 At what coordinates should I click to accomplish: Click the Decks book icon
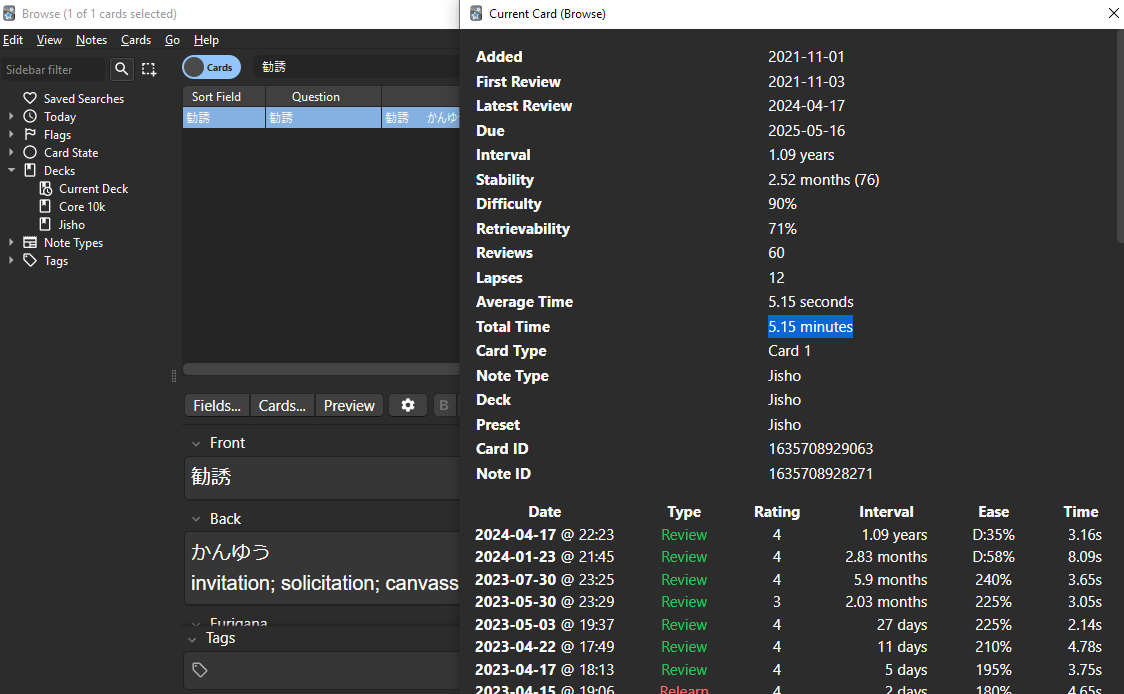point(30,170)
